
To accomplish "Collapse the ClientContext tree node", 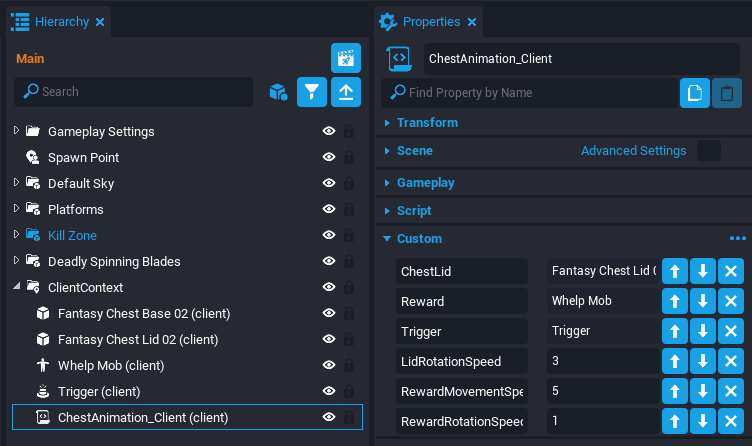I will pyautogui.click(x=17, y=288).
